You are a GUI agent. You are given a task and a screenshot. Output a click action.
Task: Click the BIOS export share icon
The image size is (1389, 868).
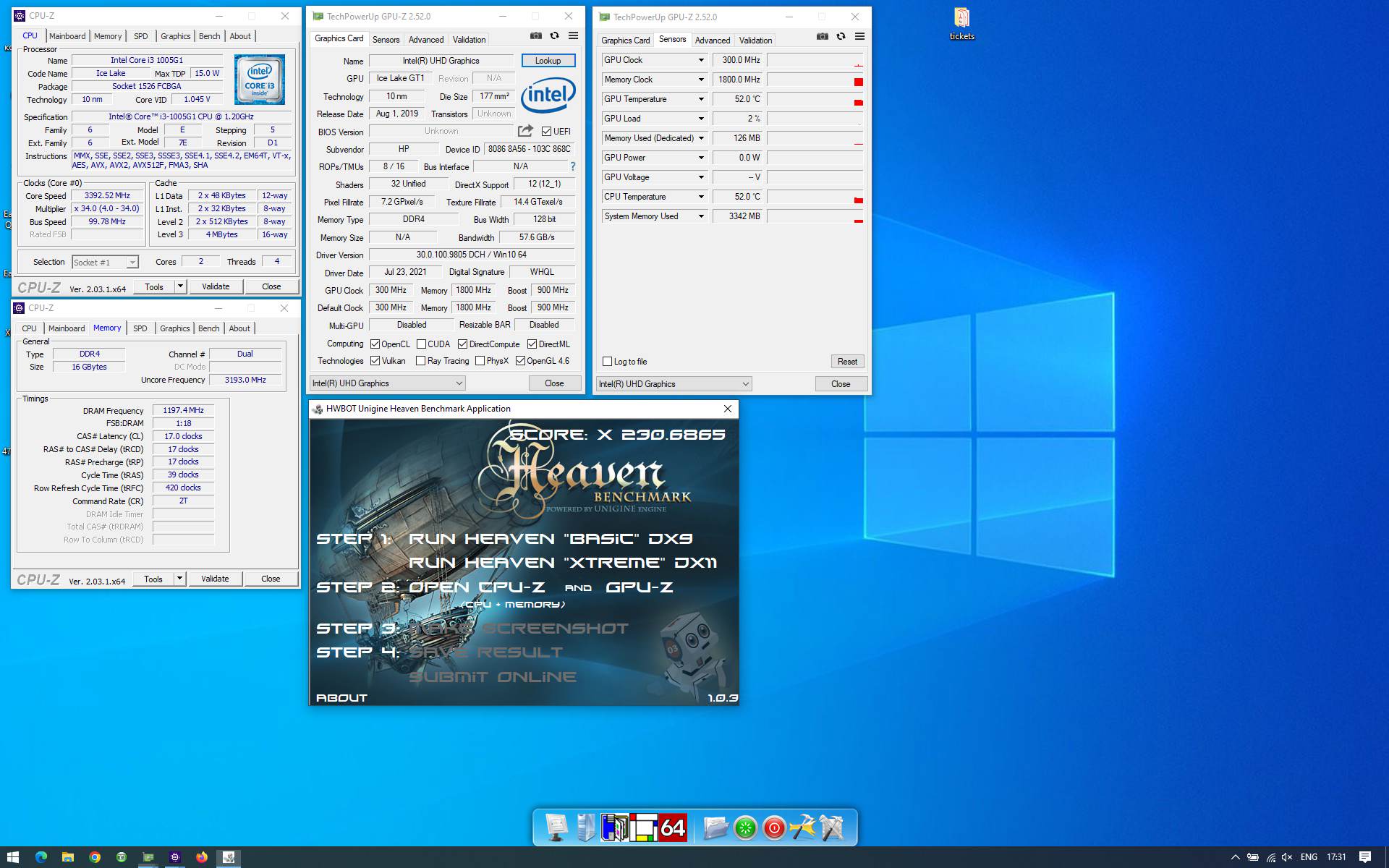525,131
